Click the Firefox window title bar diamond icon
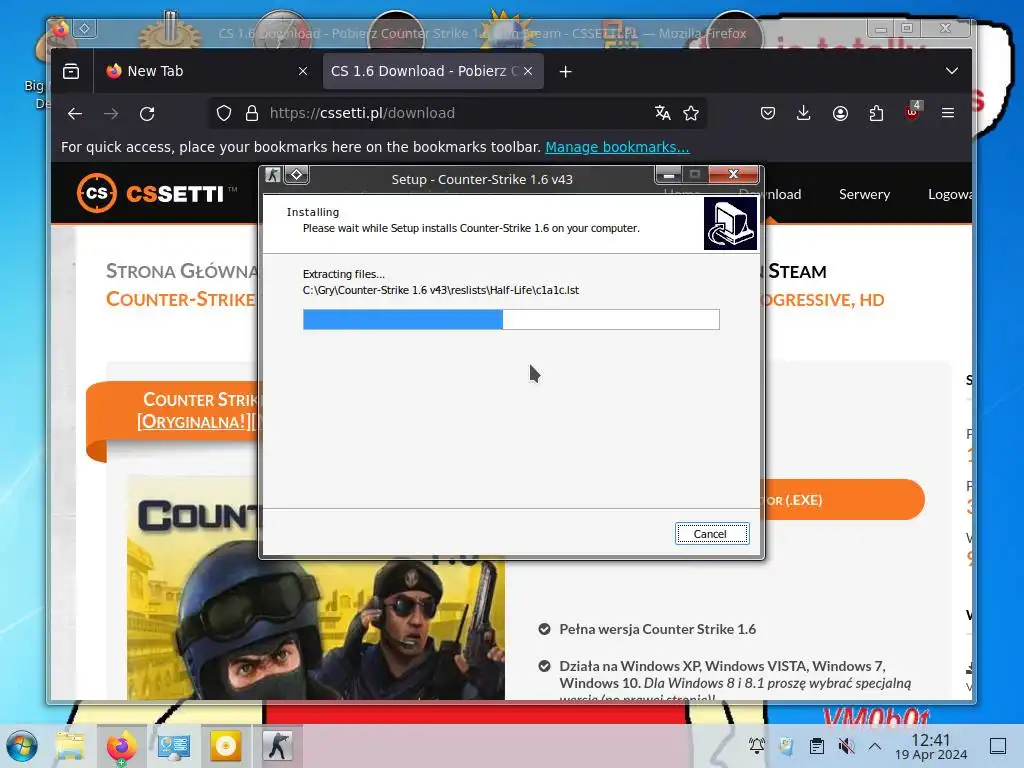 (x=85, y=28)
